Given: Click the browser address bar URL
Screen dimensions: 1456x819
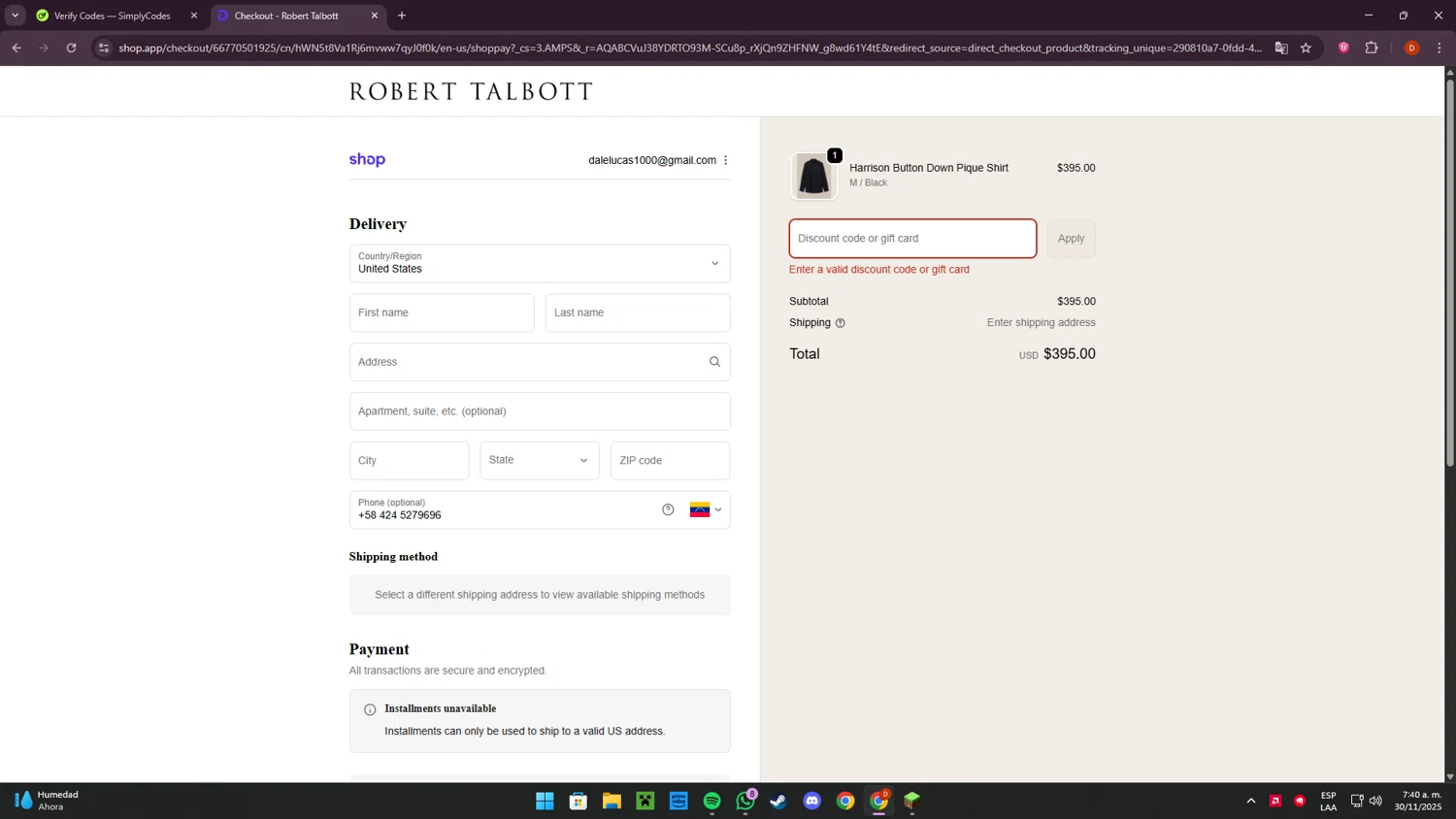Looking at the screenshot, I should (x=689, y=48).
